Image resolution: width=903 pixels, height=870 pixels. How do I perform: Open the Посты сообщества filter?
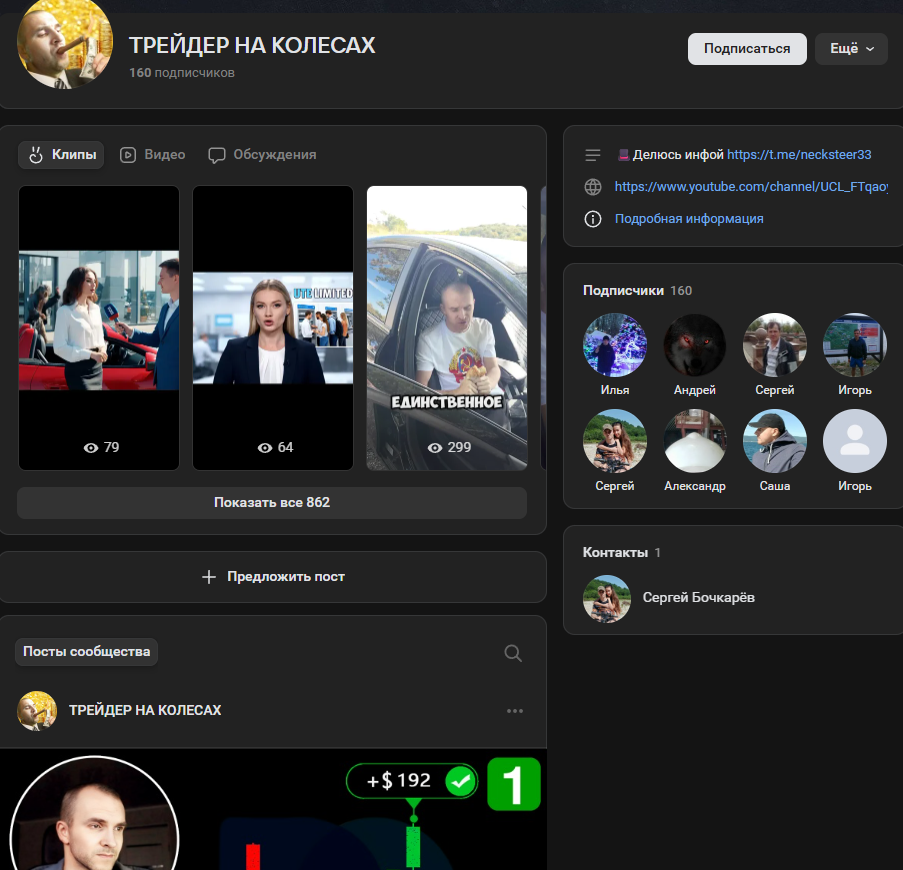coord(87,652)
